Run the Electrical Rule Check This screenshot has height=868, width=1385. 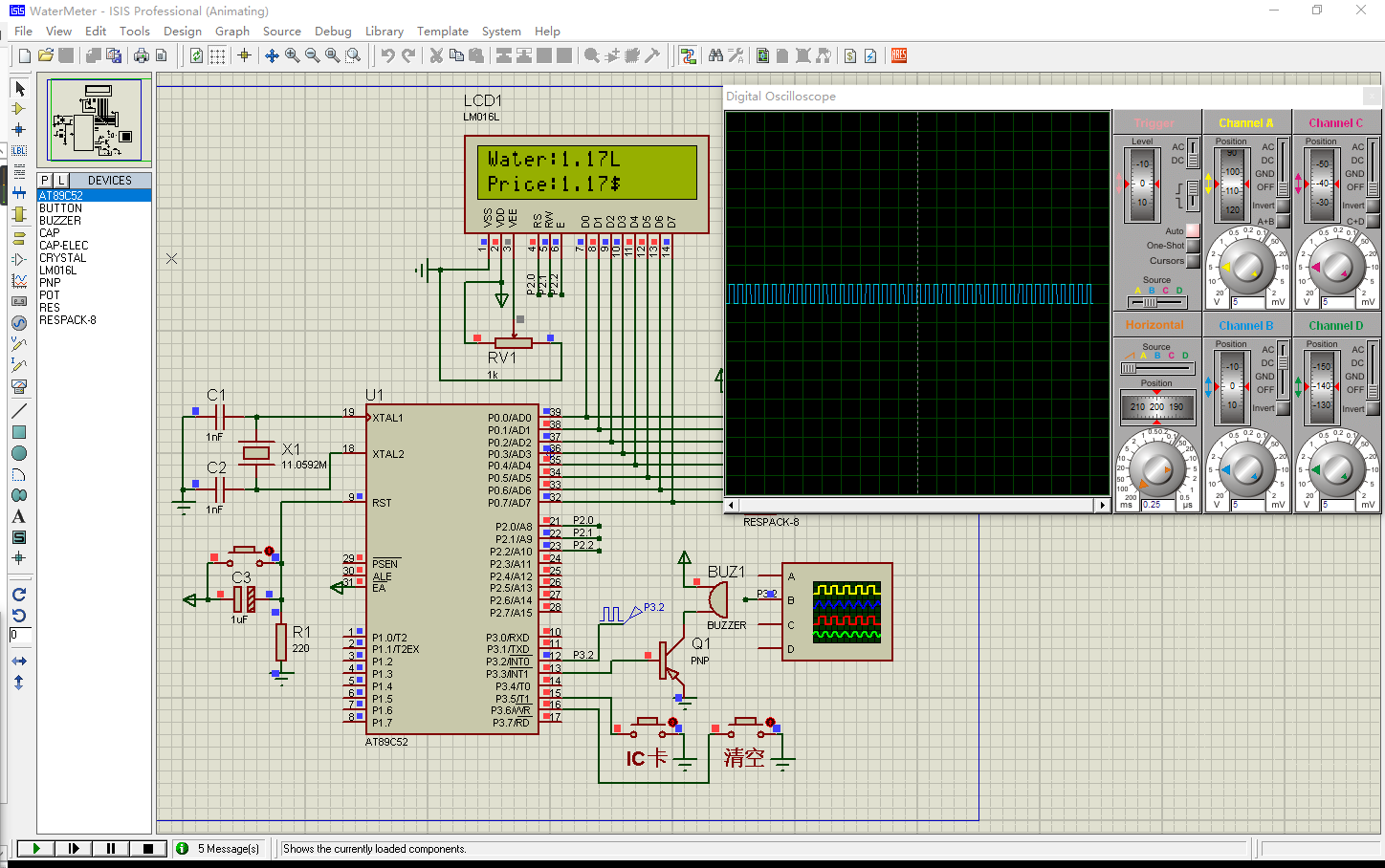(870, 55)
